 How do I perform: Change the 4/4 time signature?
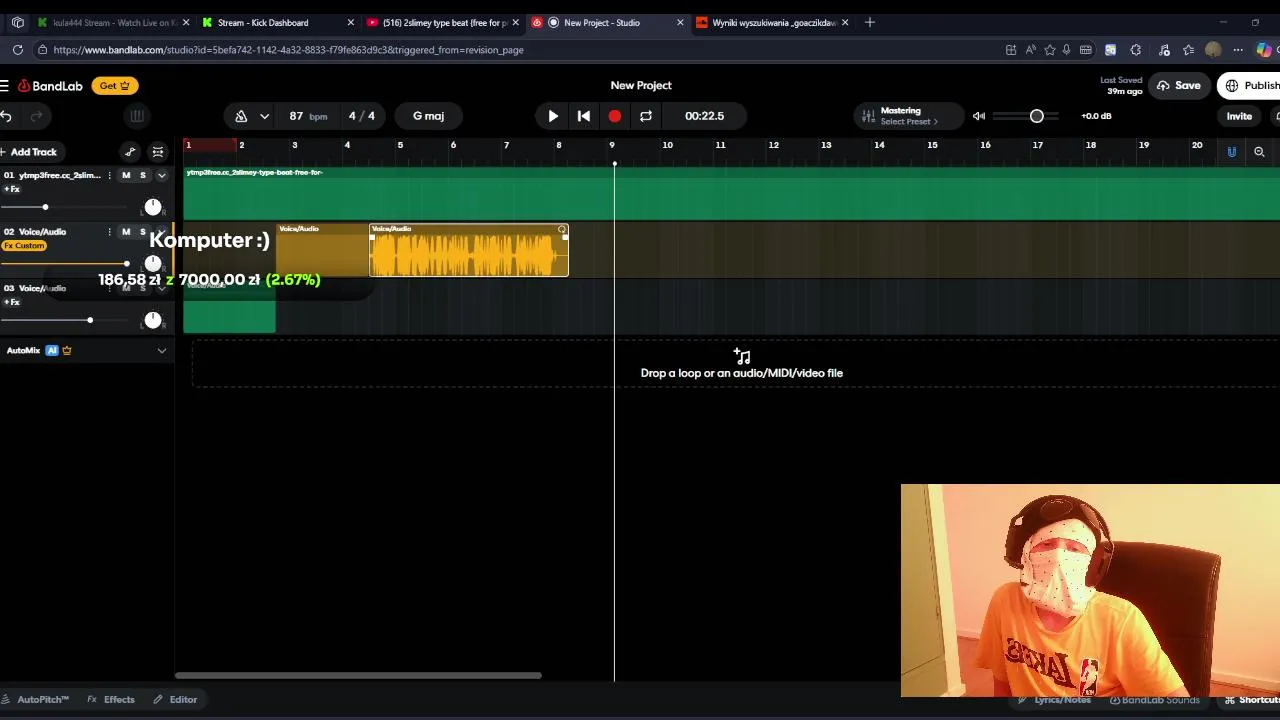[x=361, y=116]
